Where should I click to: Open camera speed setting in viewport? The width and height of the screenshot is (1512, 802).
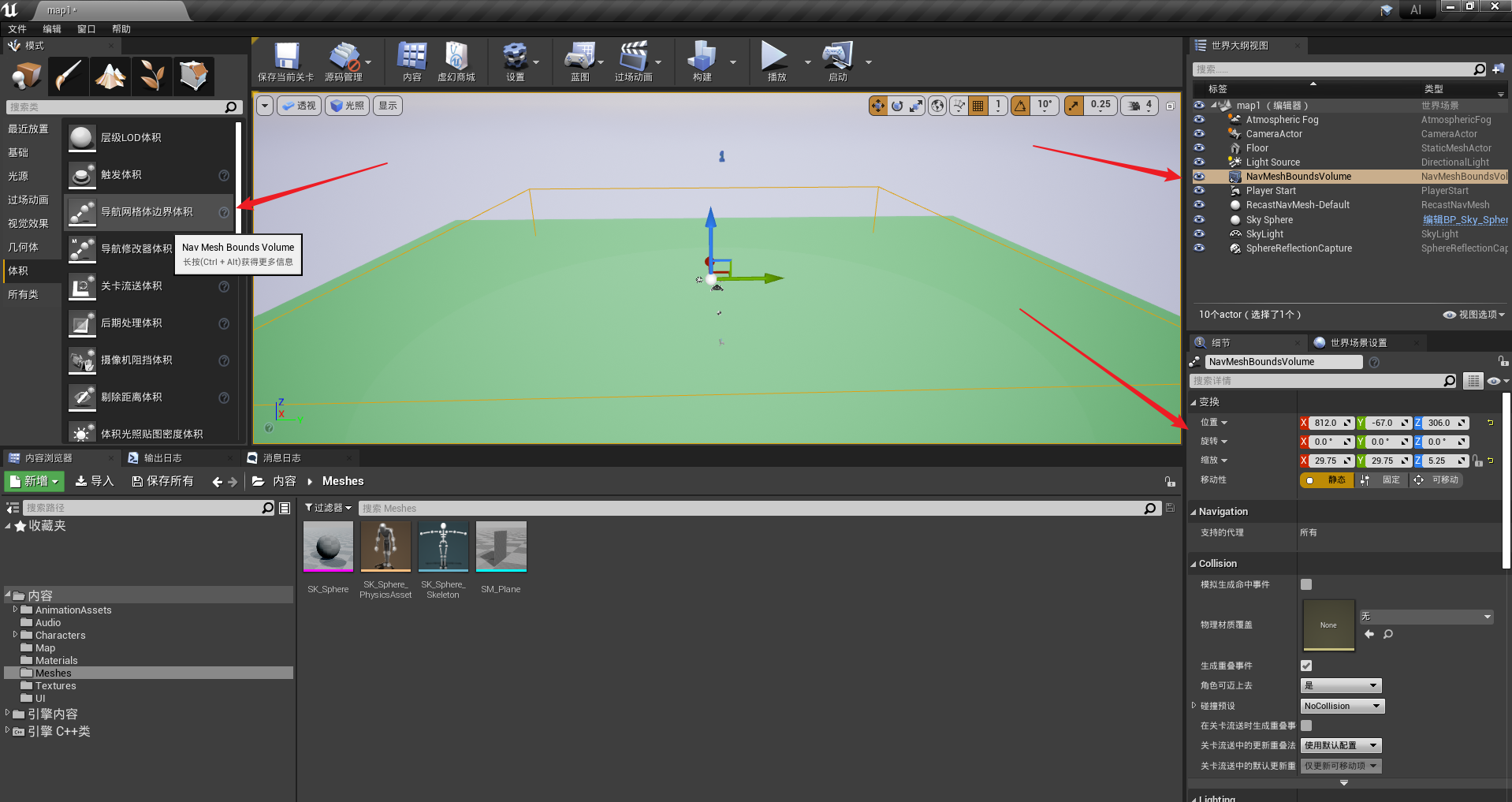[1140, 106]
